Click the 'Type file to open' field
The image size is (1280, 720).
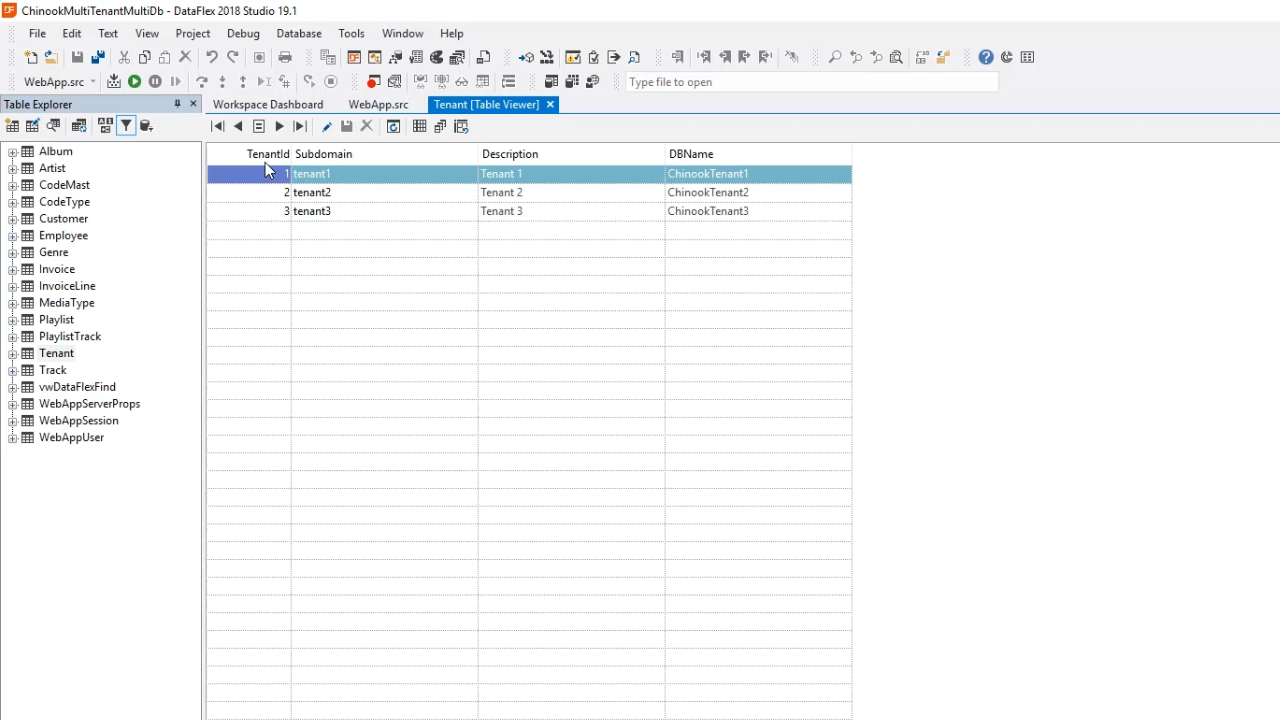pyautogui.click(x=810, y=82)
